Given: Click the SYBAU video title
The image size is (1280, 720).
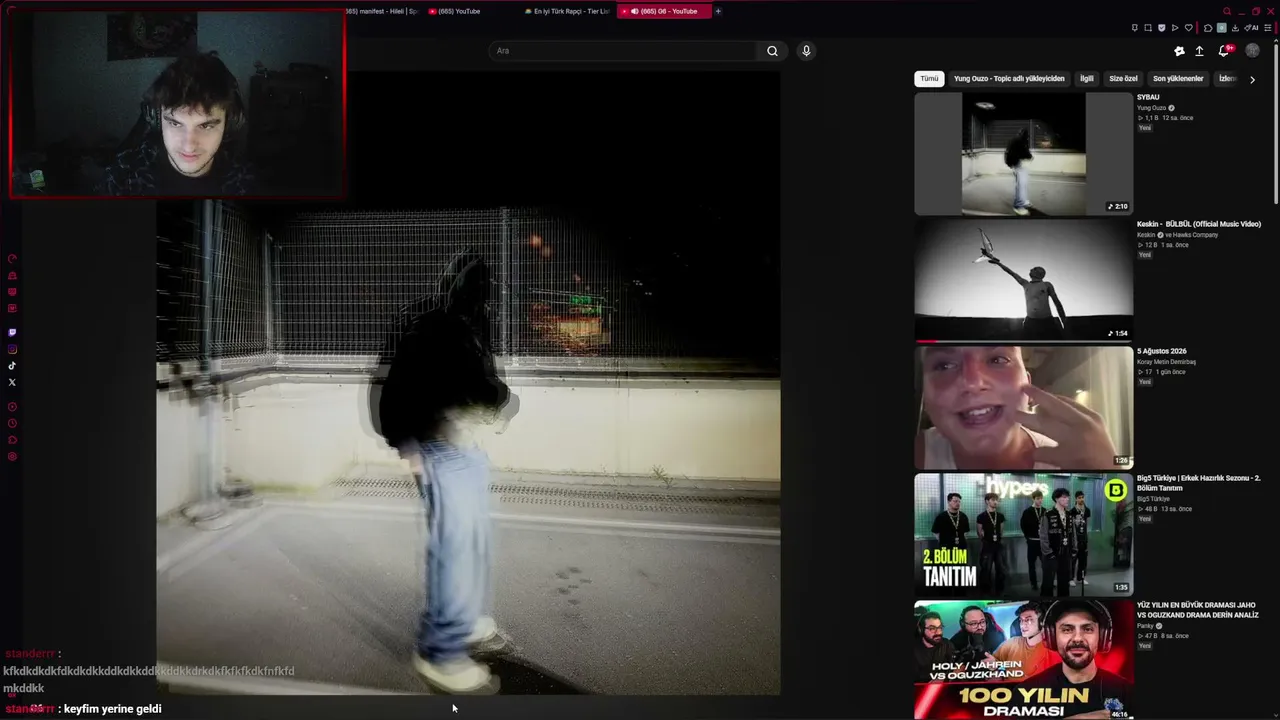Looking at the screenshot, I should coord(1148,97).
